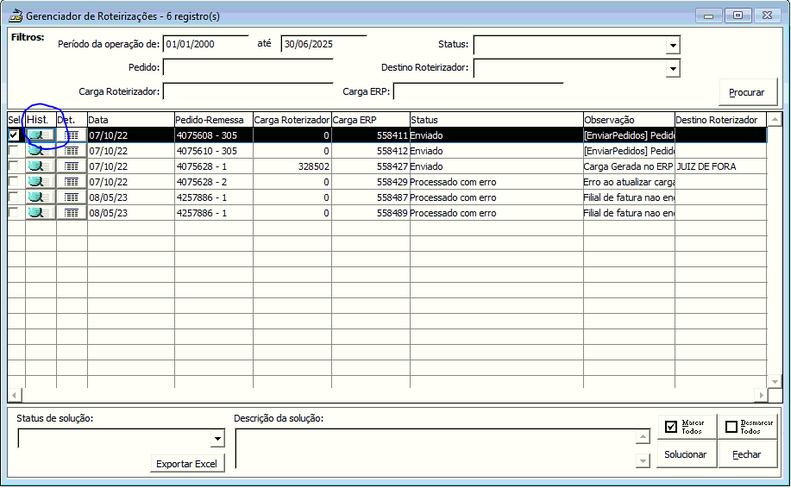Open history icon for Carga ERP 558489

41,213
